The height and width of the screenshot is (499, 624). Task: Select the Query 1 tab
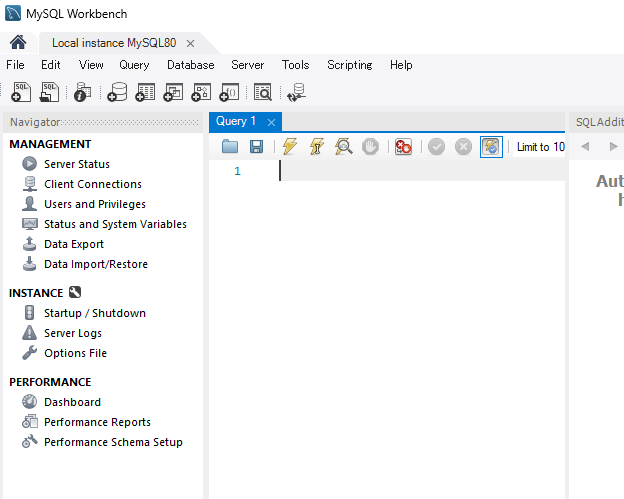pos(236,121)
